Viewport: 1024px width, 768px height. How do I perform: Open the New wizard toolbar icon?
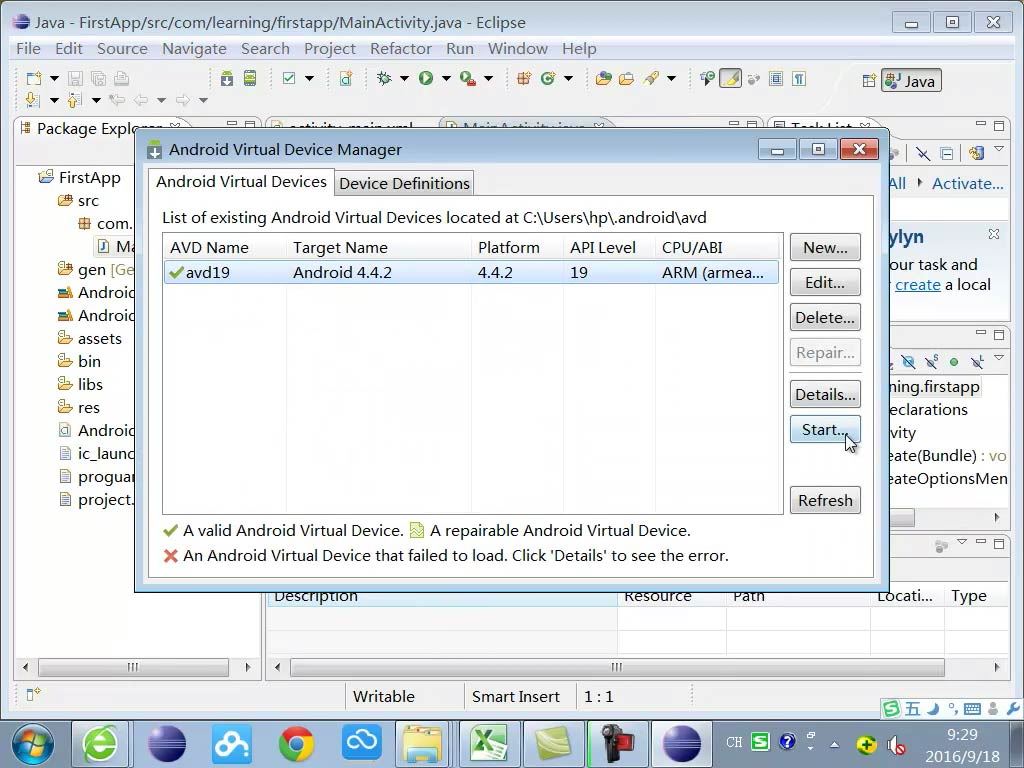tap(33, 78)
